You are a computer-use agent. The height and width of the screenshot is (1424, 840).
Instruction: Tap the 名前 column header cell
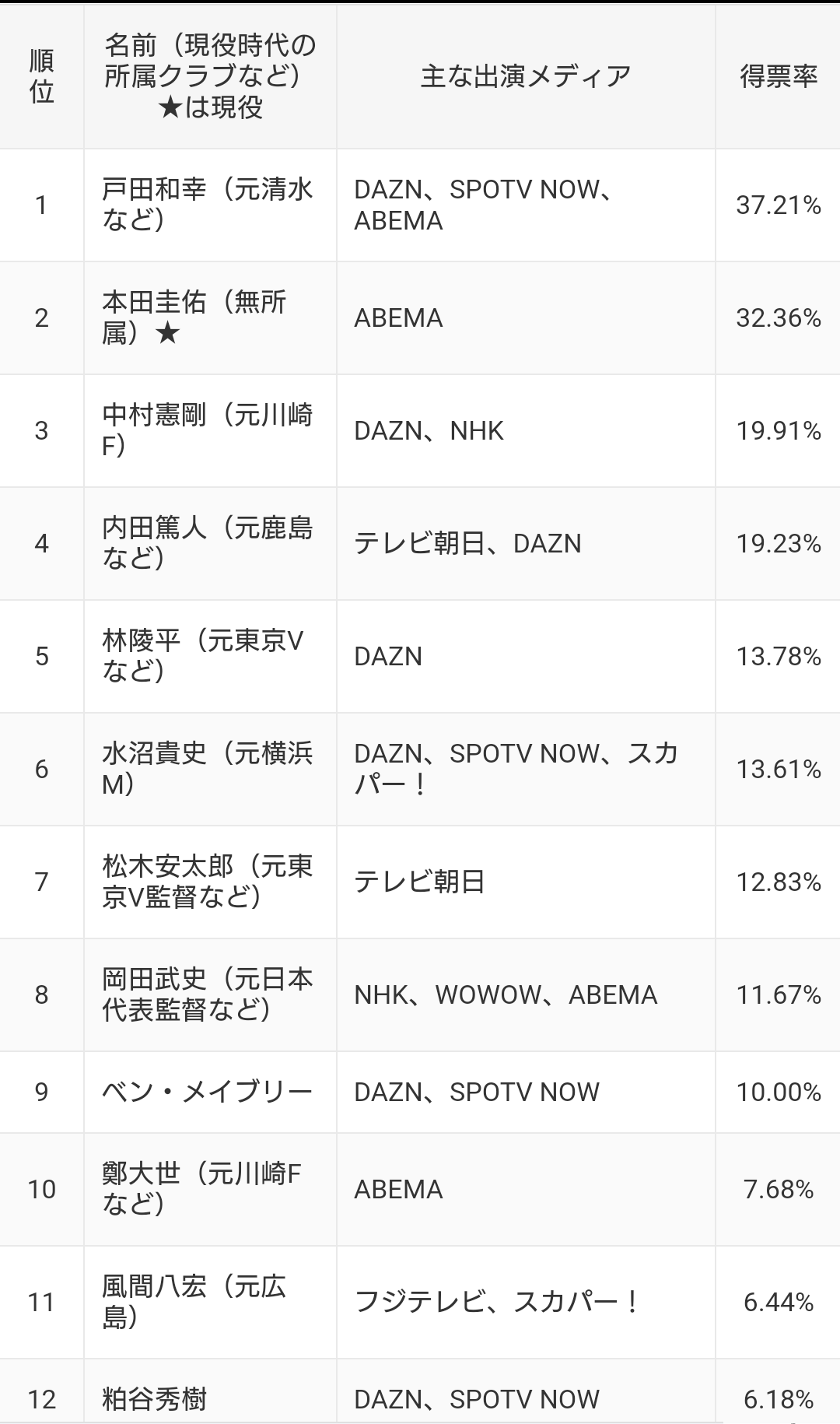[210, 76]
